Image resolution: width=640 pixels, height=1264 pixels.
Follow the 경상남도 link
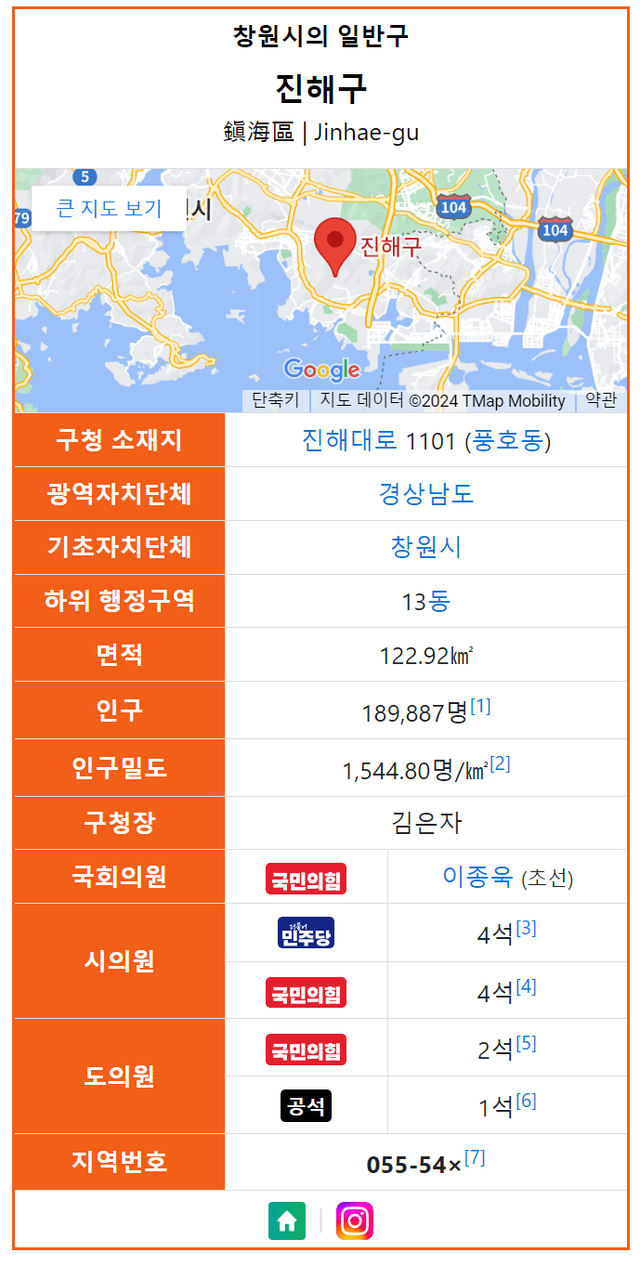coord(426,494)
